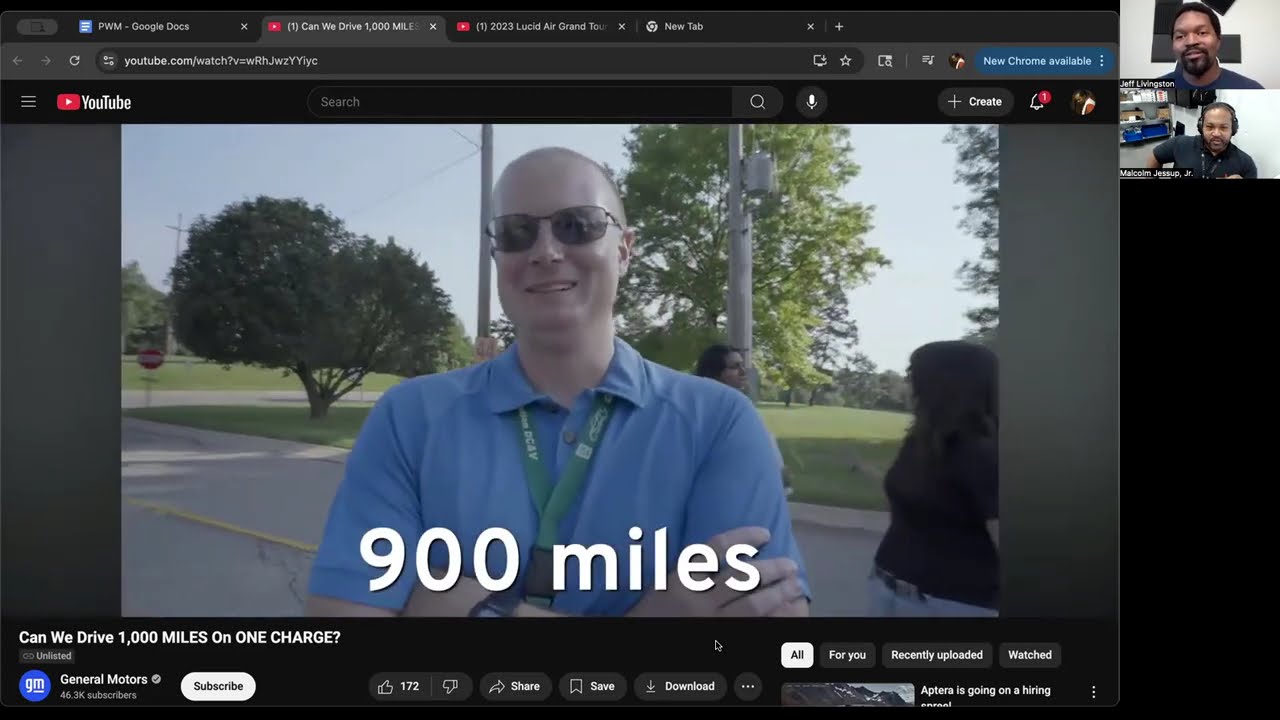Click Malcolm Jessup, Jr. video call tile
1280x720 pixels.
[1199, 134]
